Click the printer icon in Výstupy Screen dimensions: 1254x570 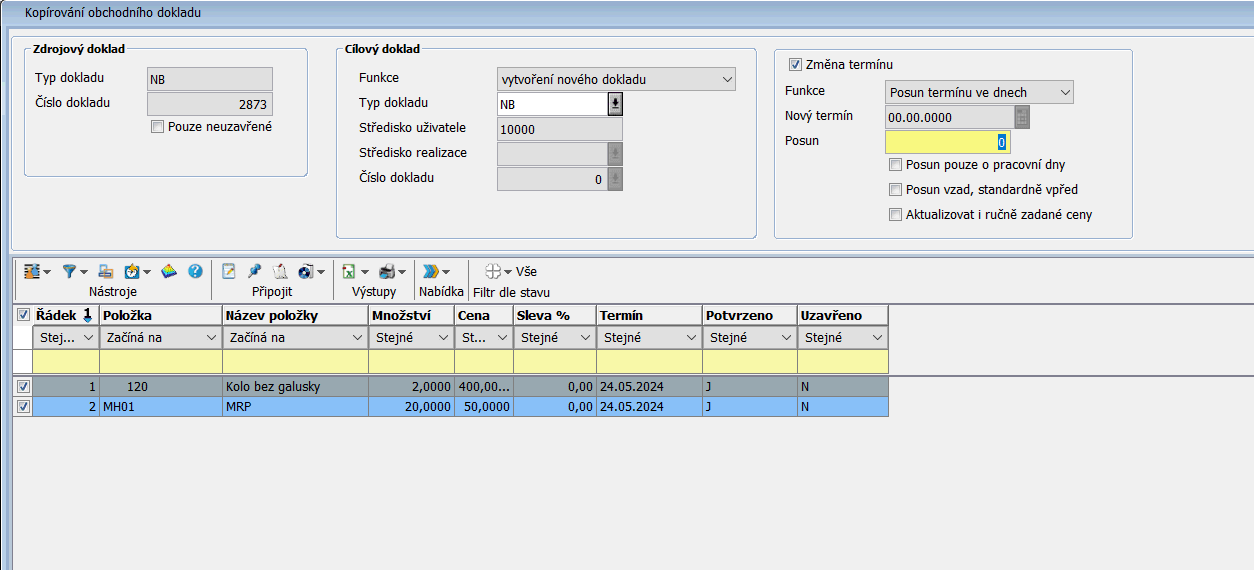[x=387, y=271]
